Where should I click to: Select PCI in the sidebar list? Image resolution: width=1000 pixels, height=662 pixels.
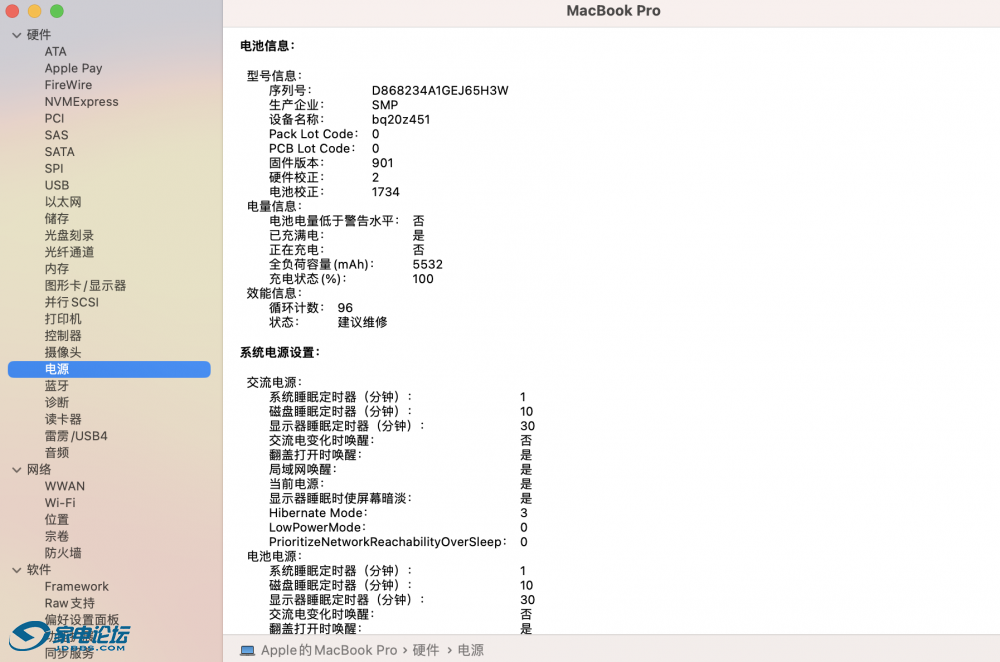[54, 119]
